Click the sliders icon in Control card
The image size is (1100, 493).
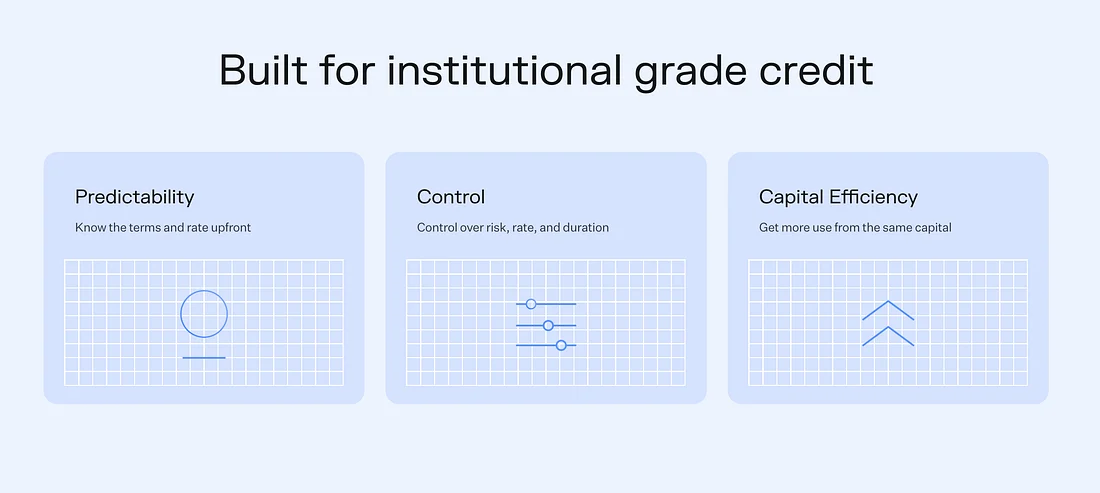(546, 325)
